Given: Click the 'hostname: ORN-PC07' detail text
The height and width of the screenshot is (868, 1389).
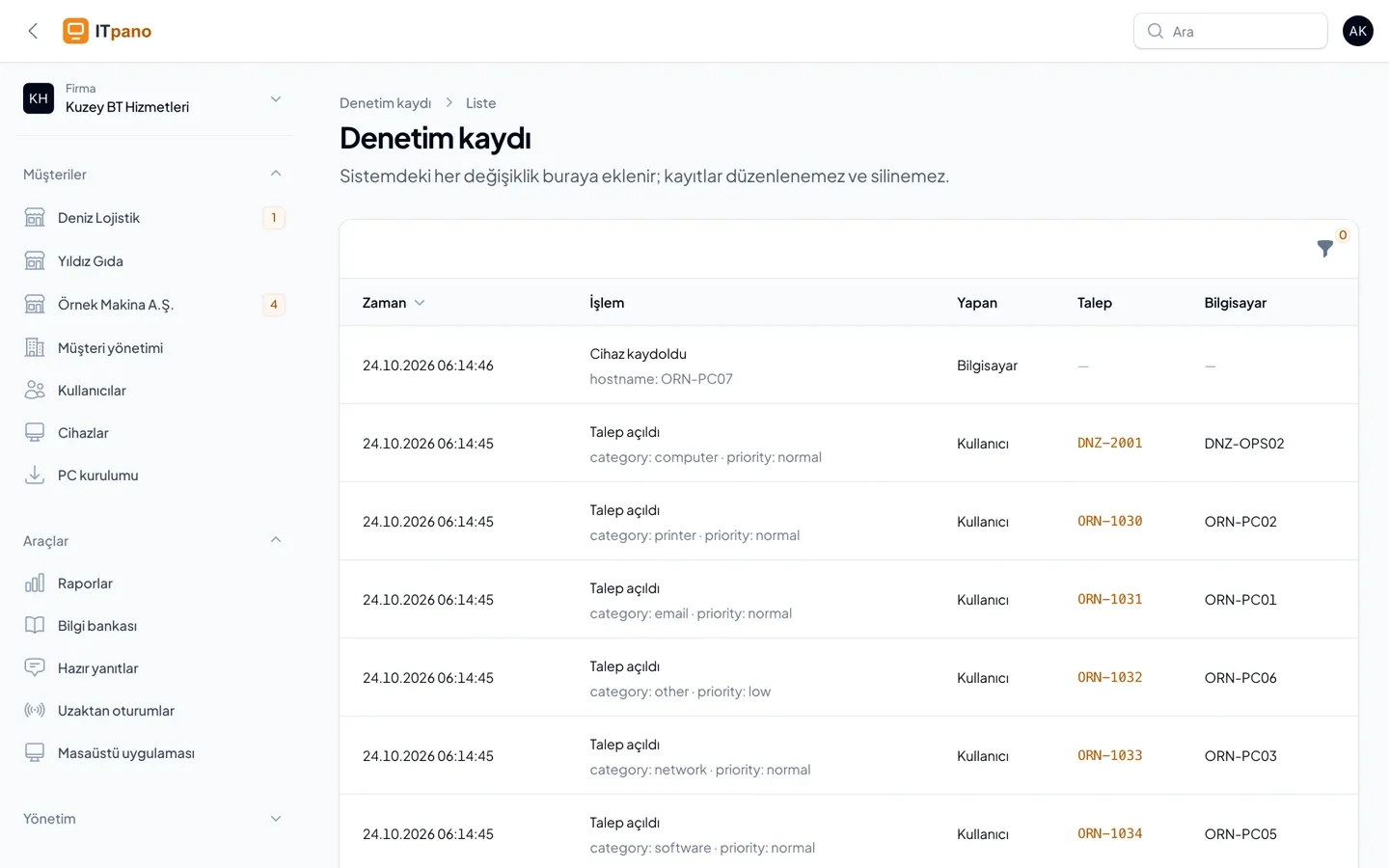Looking at the screenshot, I should click(x=661, y=379).
